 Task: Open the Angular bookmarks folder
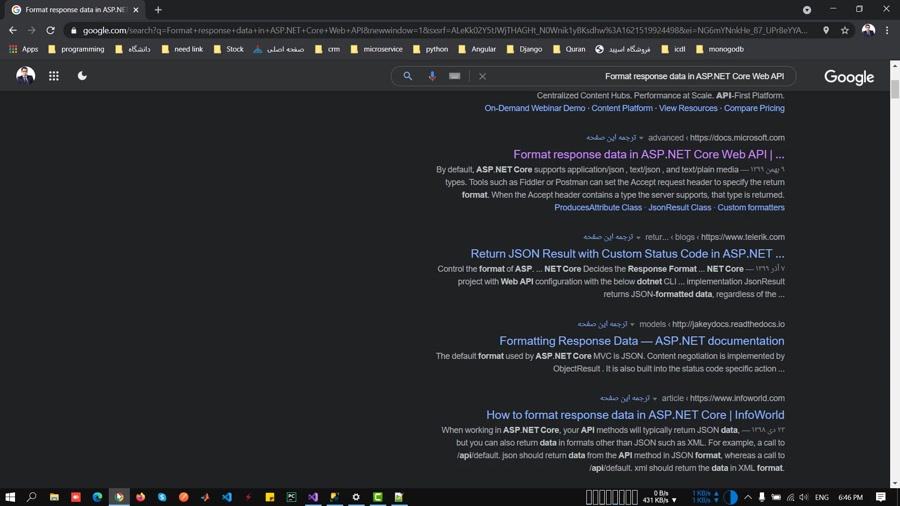[477, 49]
